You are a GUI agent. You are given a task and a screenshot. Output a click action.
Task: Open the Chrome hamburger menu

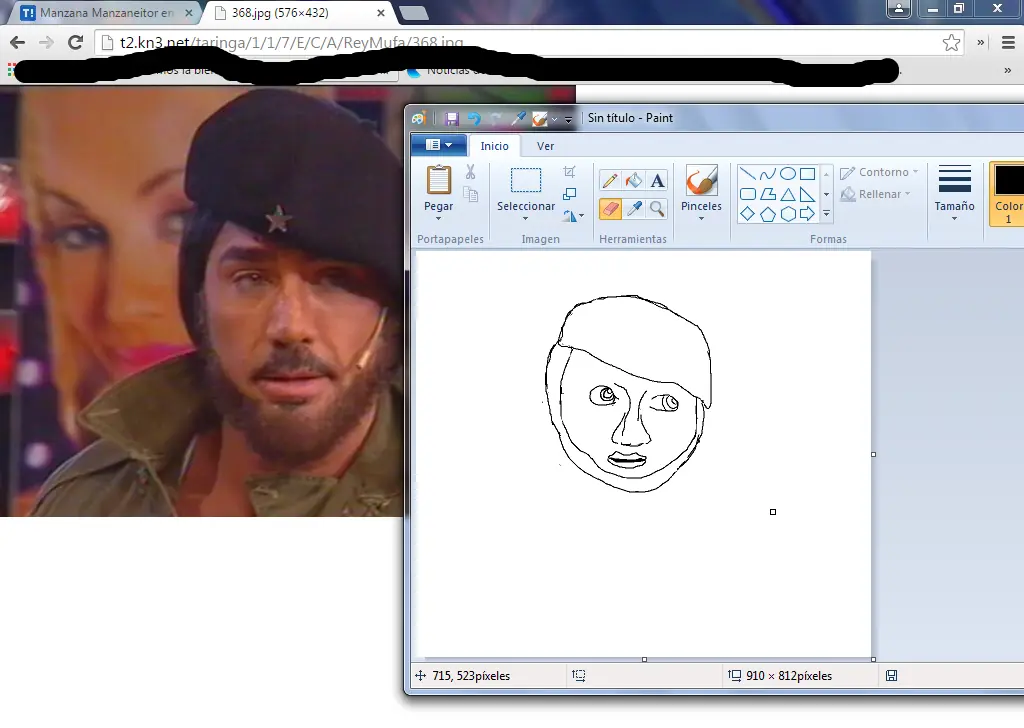click(1008, 42)
